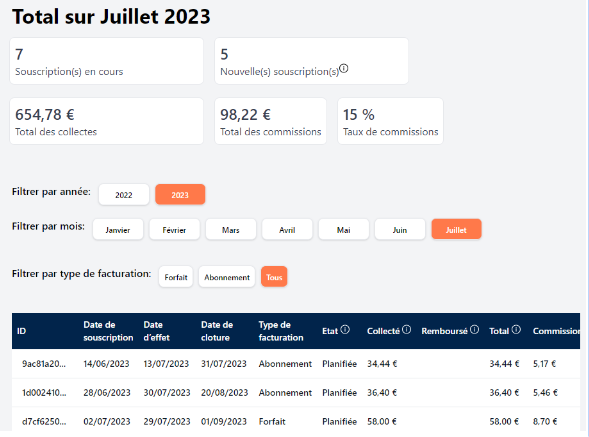Show results for Mai
Image resolution: width=589 pixels, height=437 pixels.
point(344,230)
